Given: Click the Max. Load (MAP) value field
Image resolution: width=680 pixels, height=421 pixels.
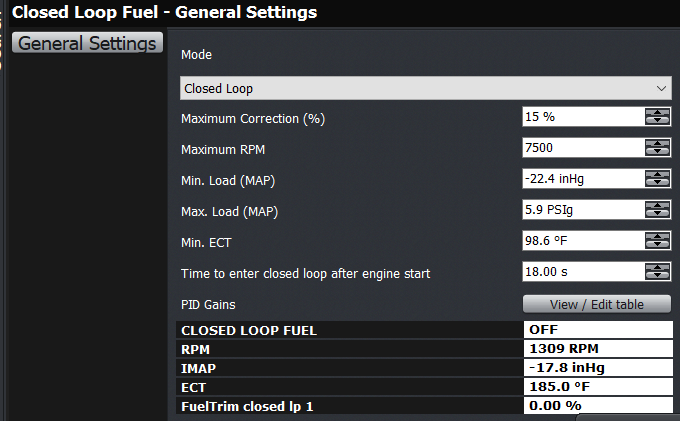Looking at the screenshot, I should (x=583, y=210).
